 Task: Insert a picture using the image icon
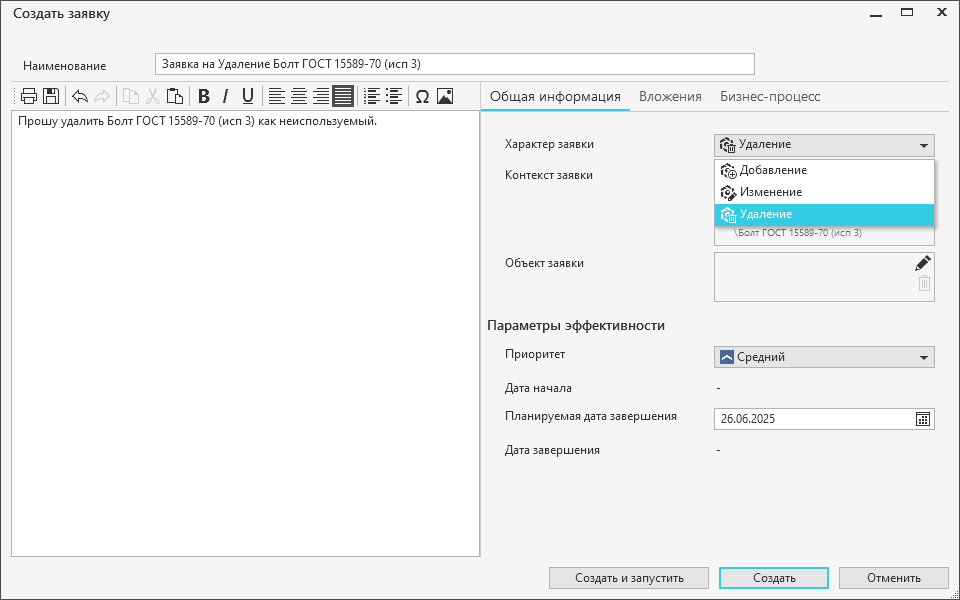click(445, 97)
